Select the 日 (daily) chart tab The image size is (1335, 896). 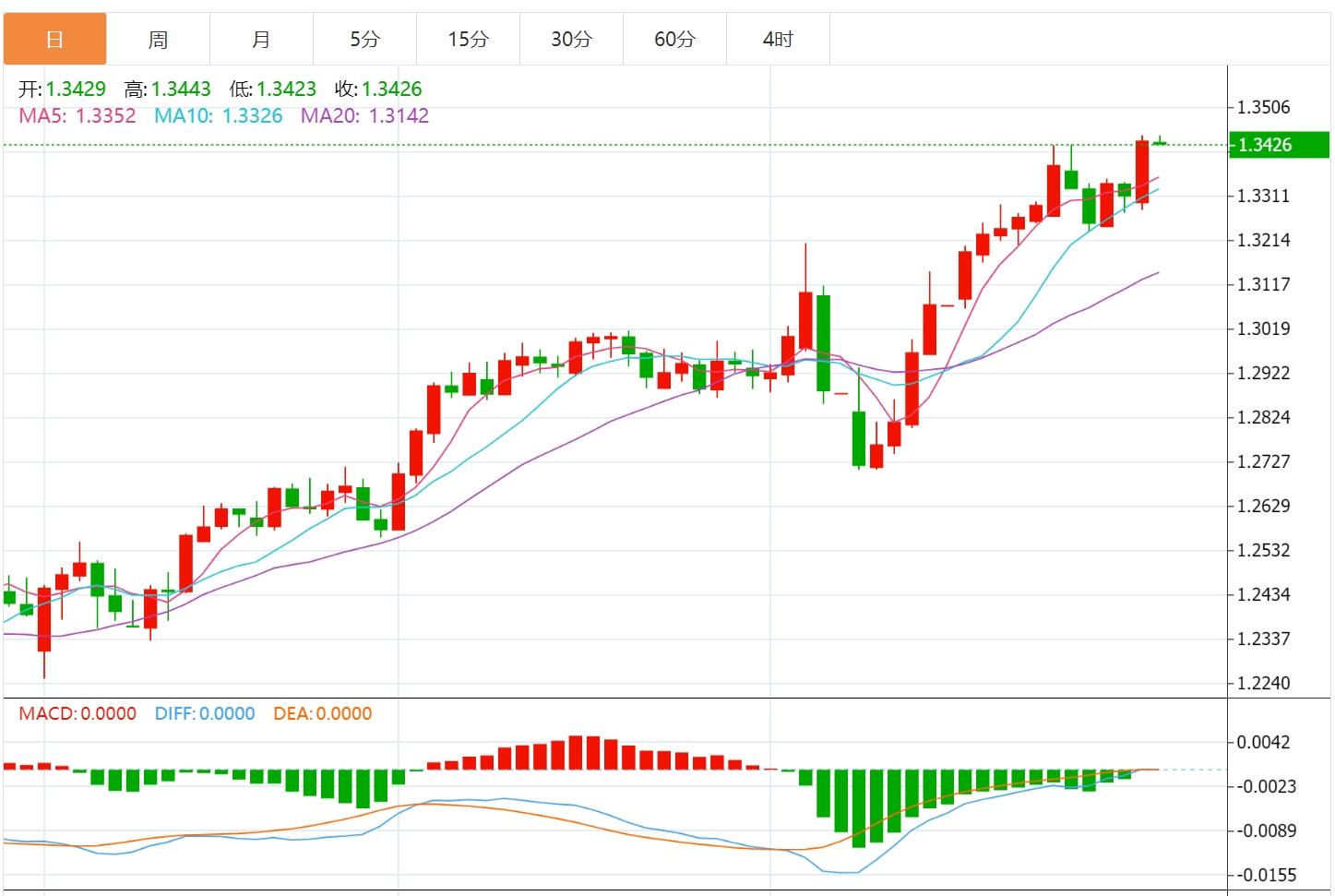54,39
